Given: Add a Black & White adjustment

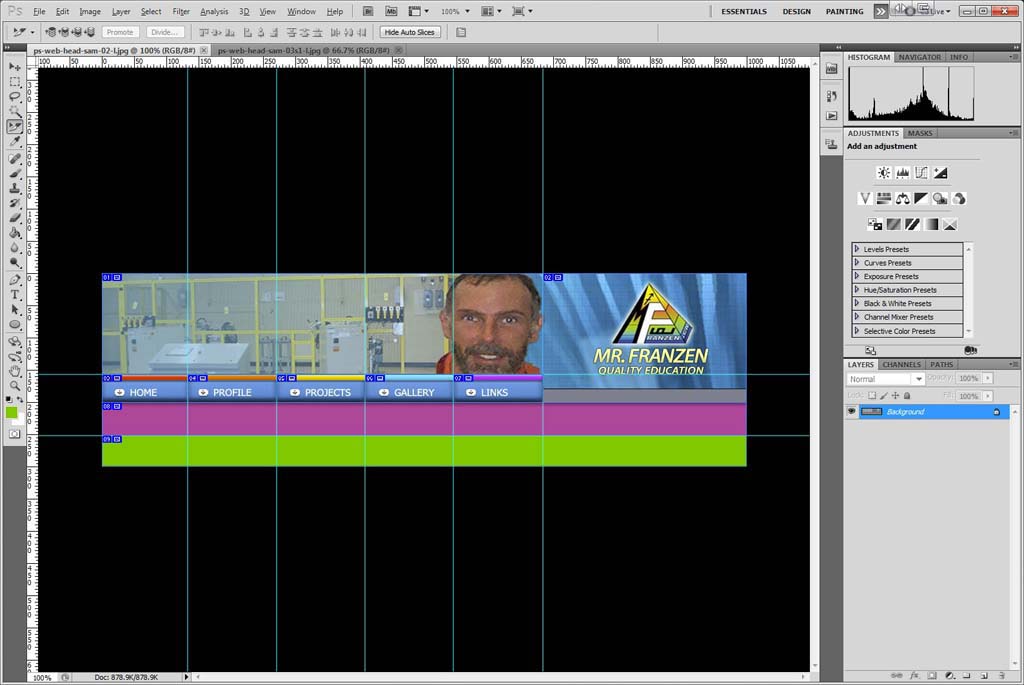Looking at the screenshot, I should [x=921, y=199].
